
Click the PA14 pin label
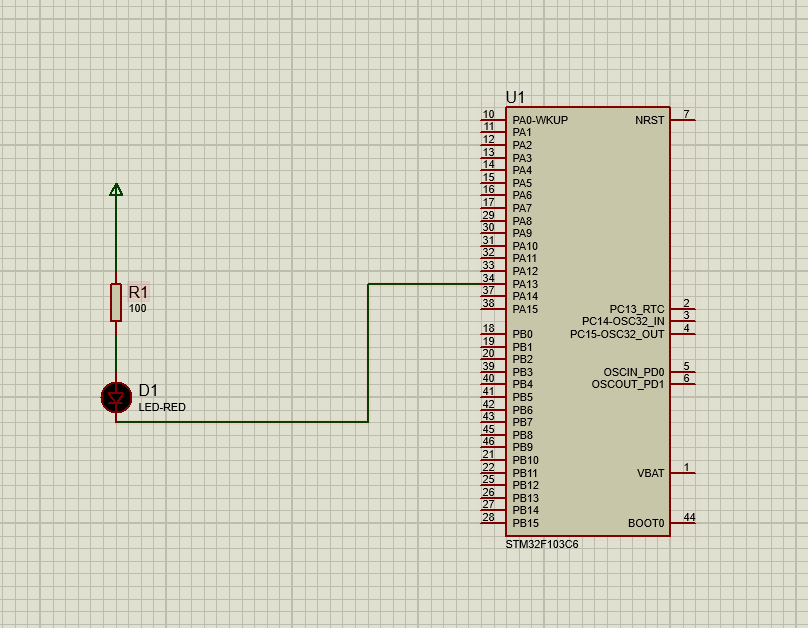click(525, 296)
